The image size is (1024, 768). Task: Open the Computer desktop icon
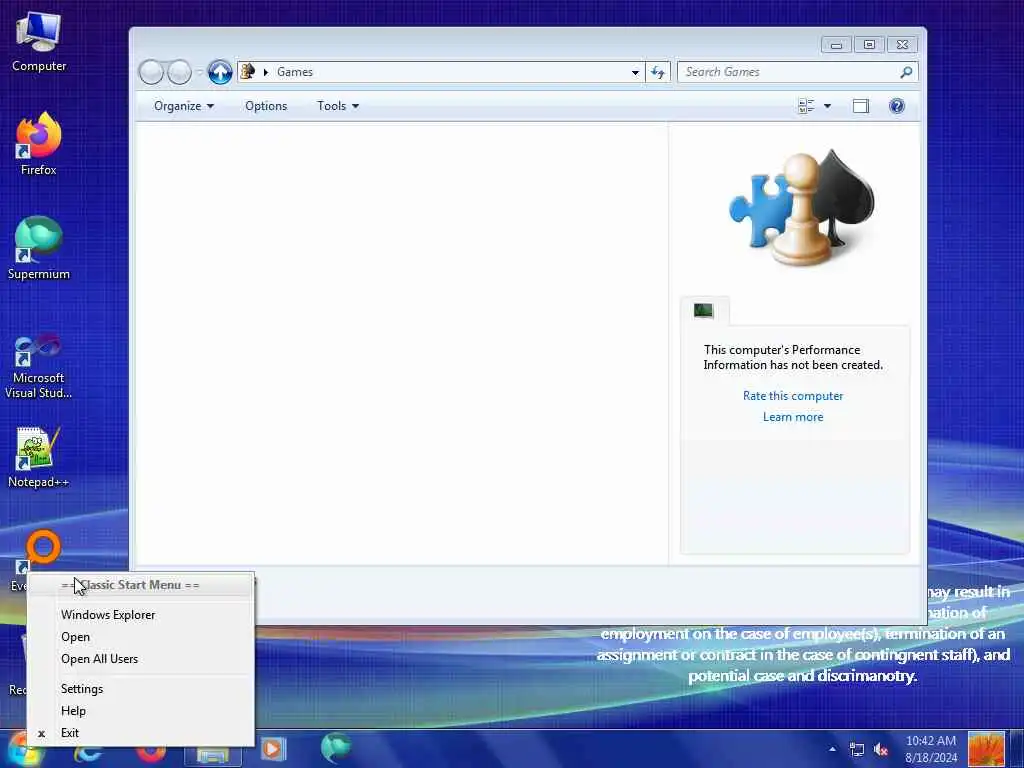39,42
